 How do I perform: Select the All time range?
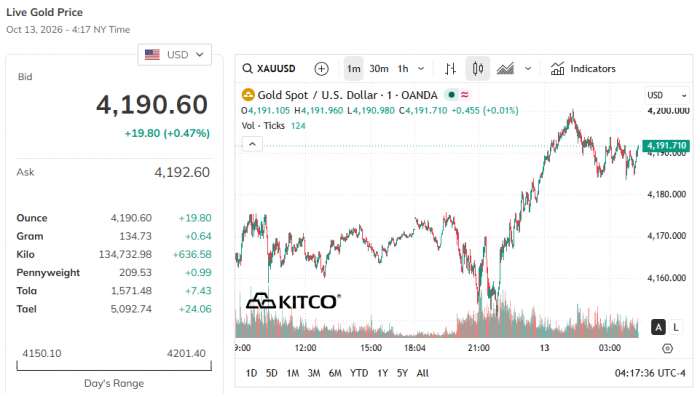tap(422, 373)
